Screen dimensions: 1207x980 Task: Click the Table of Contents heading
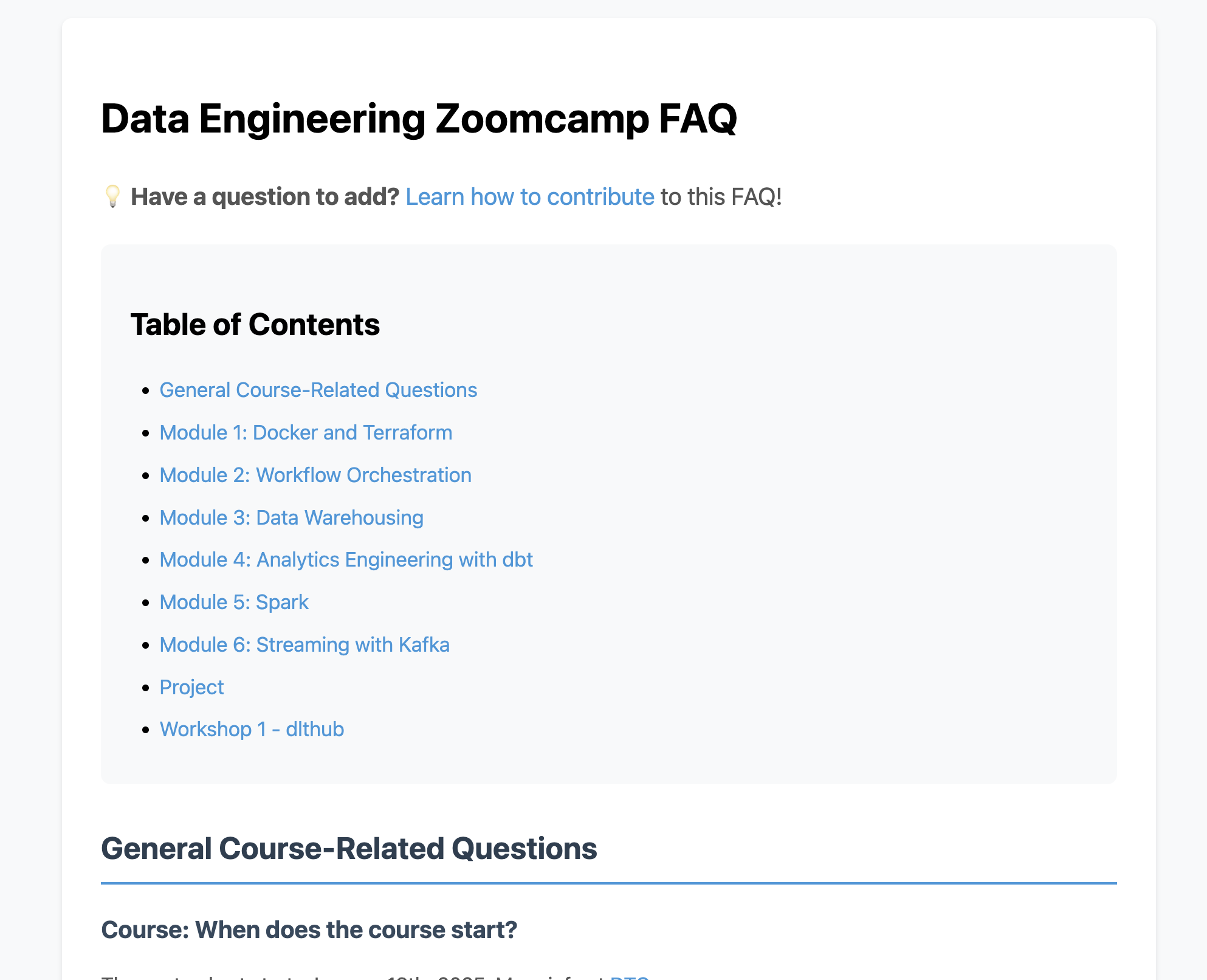click(255, 324)
